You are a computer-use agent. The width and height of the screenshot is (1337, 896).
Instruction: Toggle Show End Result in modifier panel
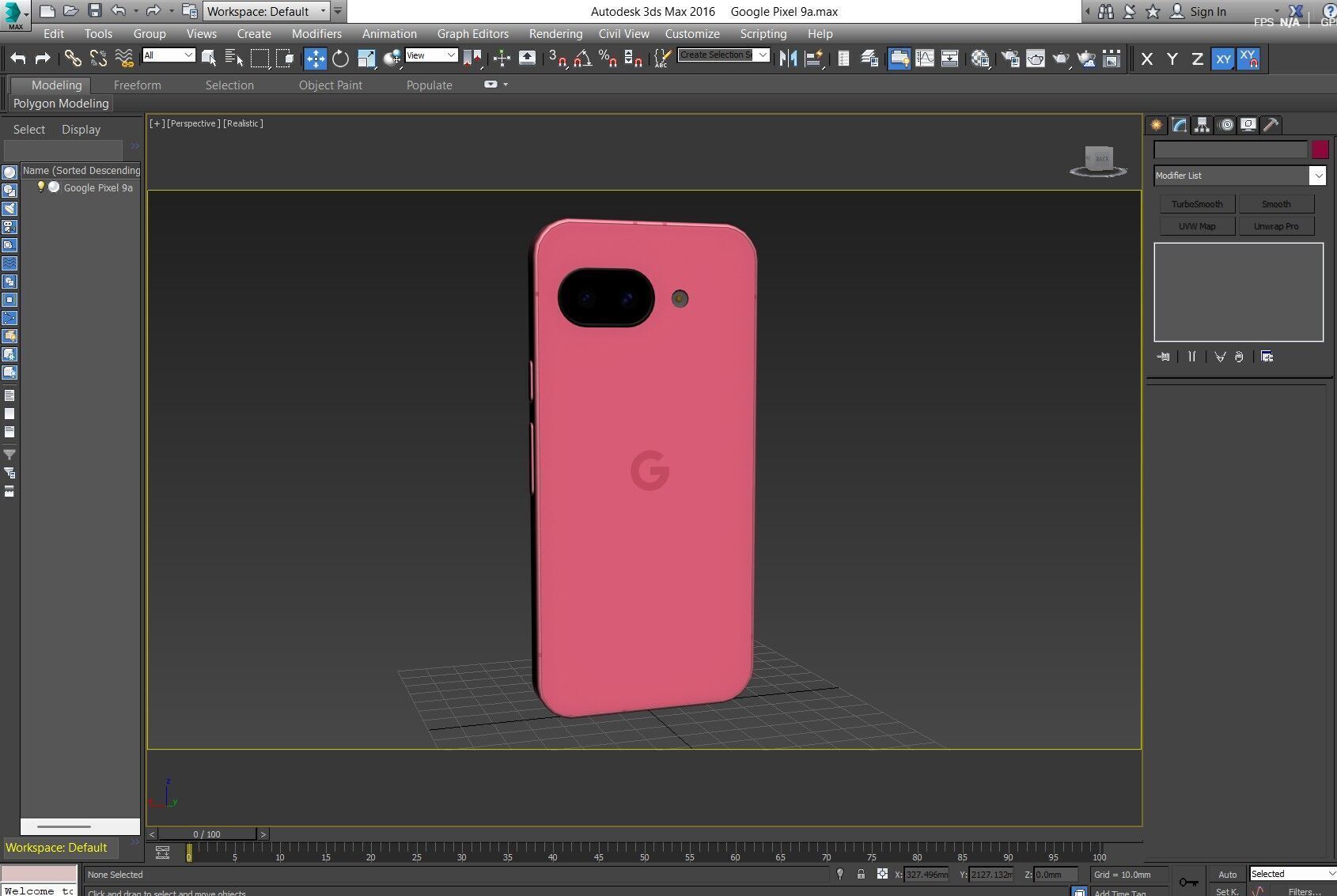[x=1191, y=357]
